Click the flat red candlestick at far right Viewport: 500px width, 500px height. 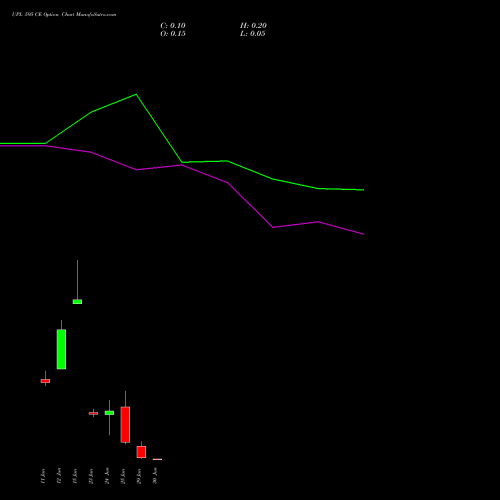click(157, 459)
